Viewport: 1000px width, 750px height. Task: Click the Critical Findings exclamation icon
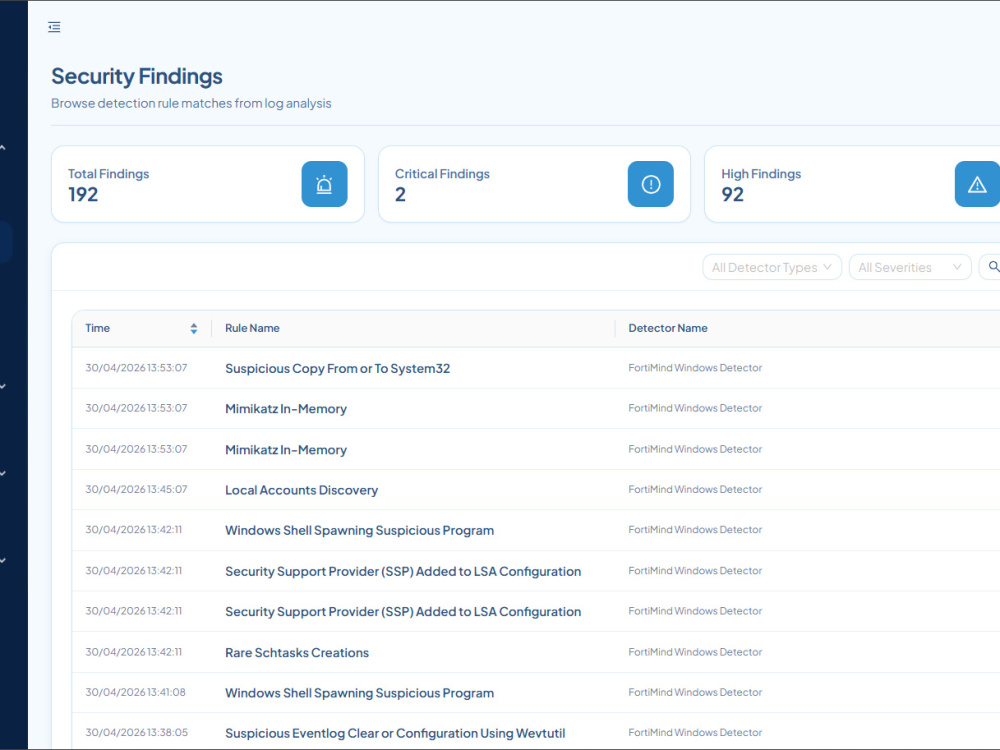pyautogui.click(x=651, y=184)
